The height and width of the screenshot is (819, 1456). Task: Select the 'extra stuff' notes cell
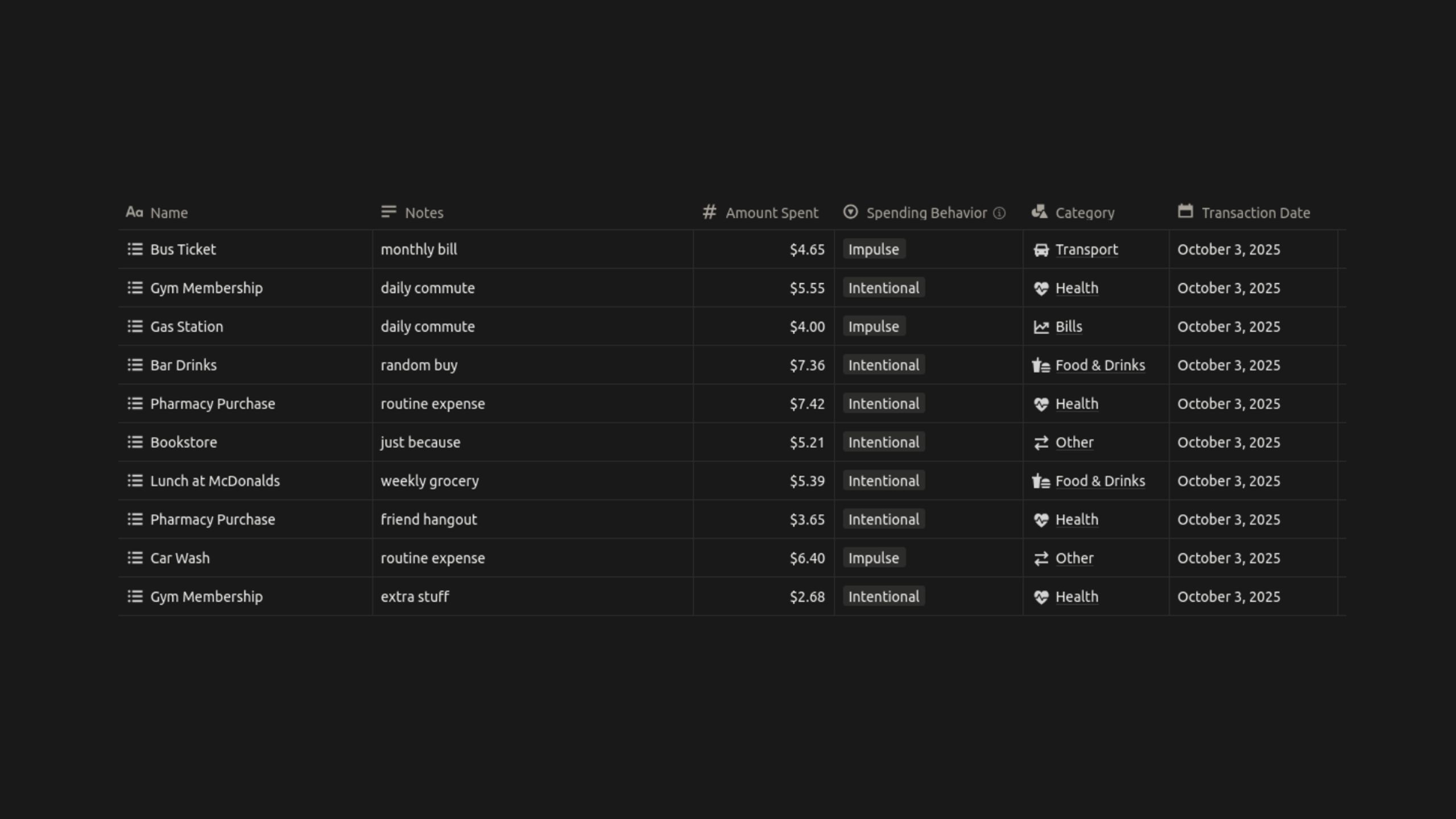(533, 597)
